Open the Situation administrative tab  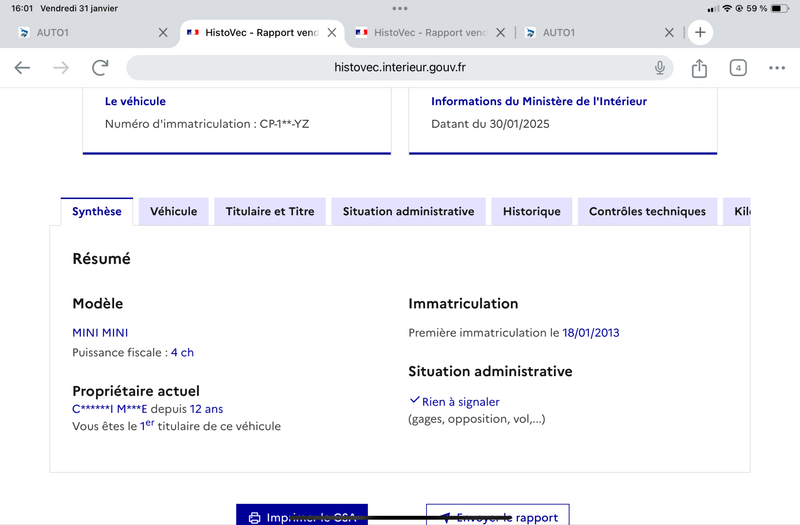point(408,211)
